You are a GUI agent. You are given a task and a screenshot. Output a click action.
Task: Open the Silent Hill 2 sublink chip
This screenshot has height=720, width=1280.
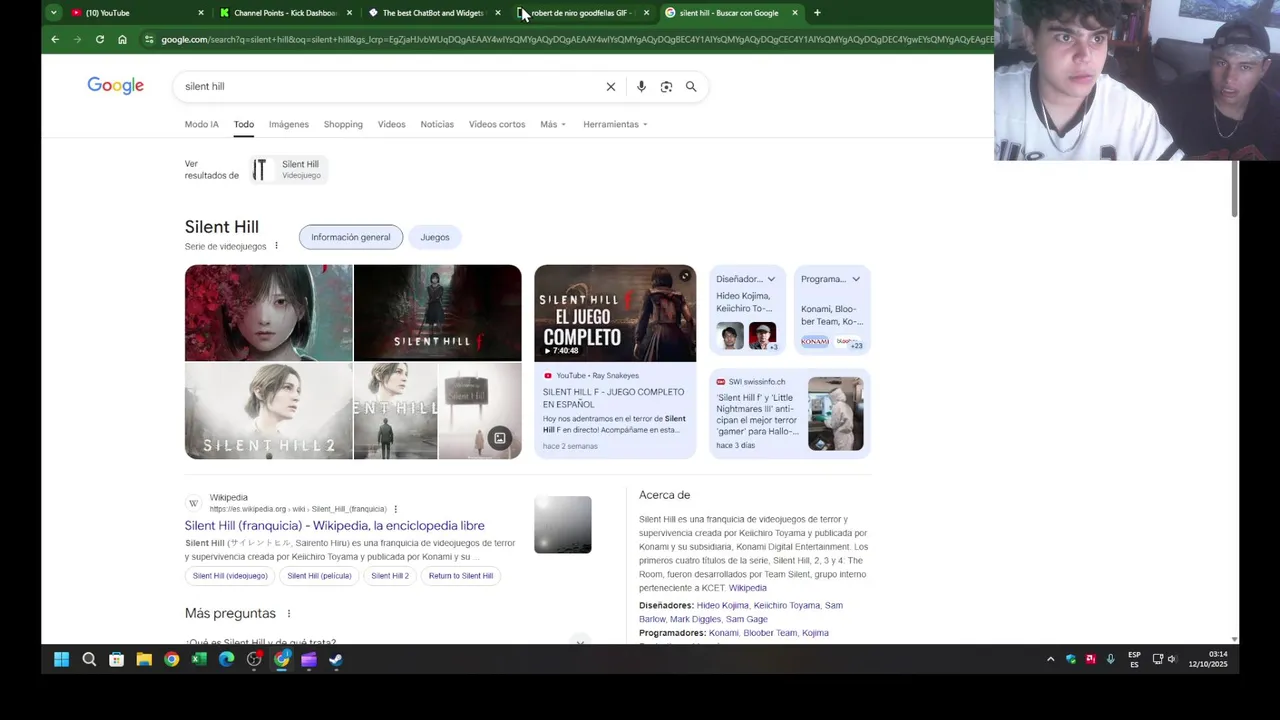point(390,576)
